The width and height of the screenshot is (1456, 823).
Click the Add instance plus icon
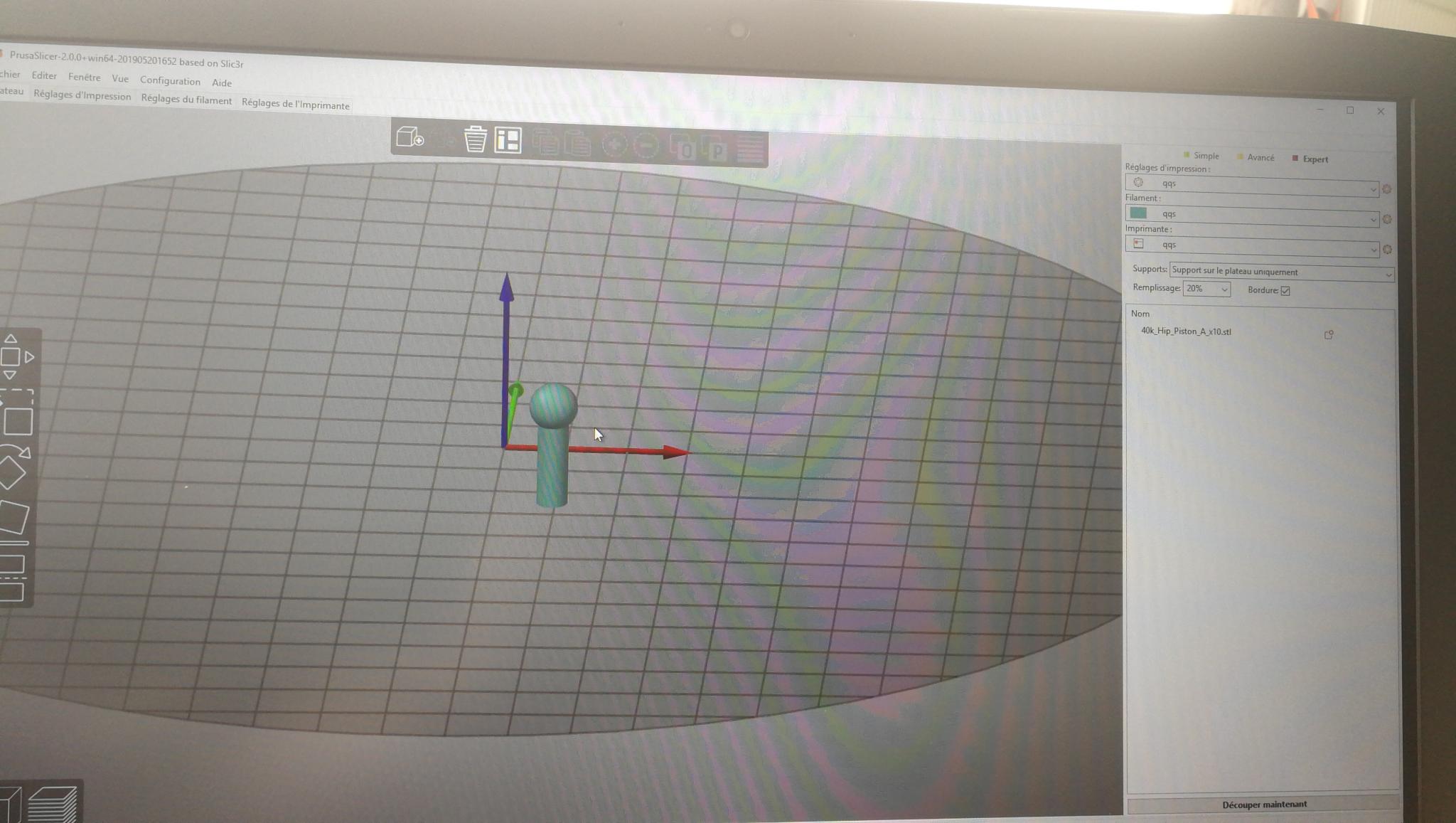614,145
